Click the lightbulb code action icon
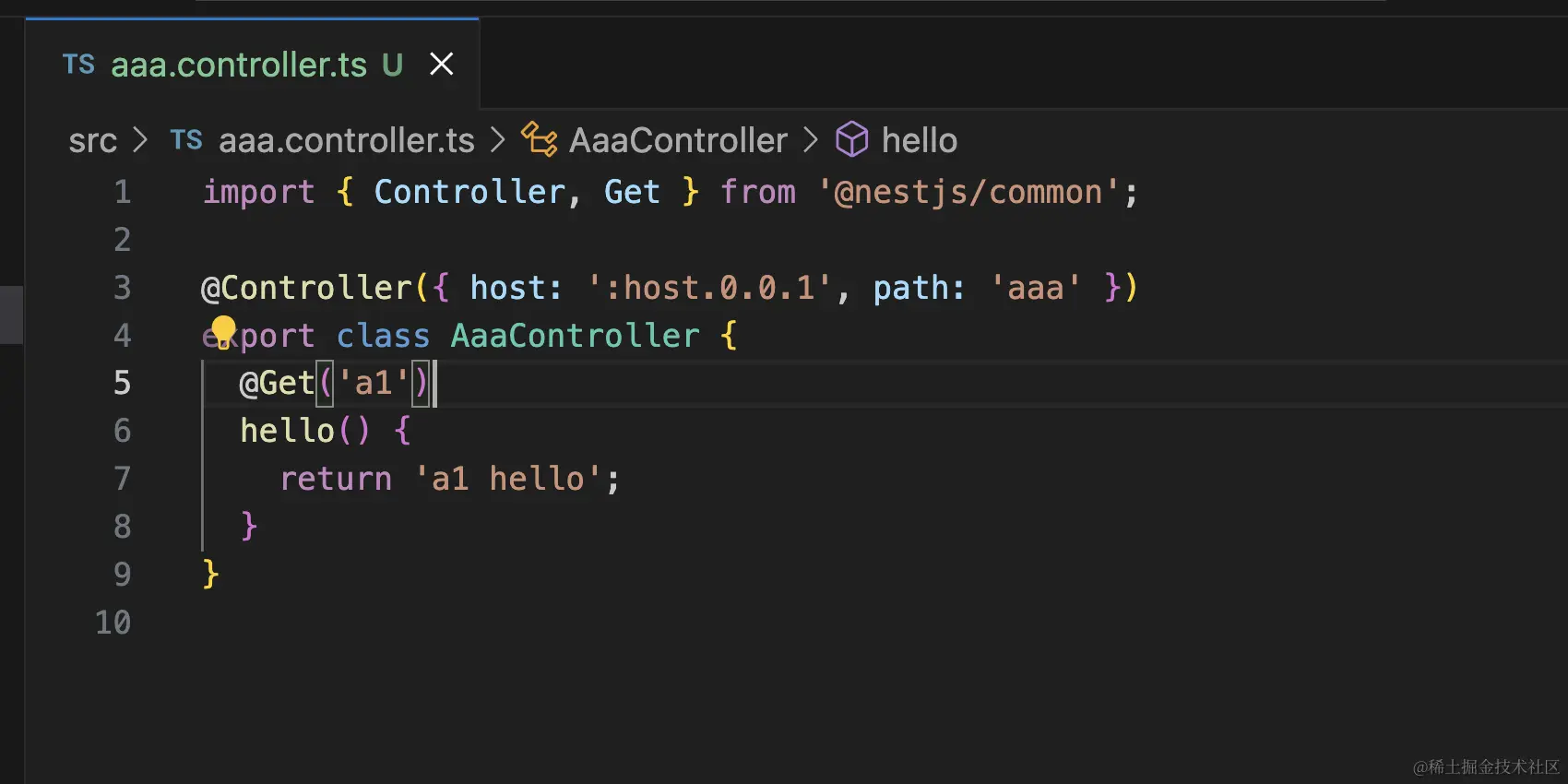 [223, 332]
